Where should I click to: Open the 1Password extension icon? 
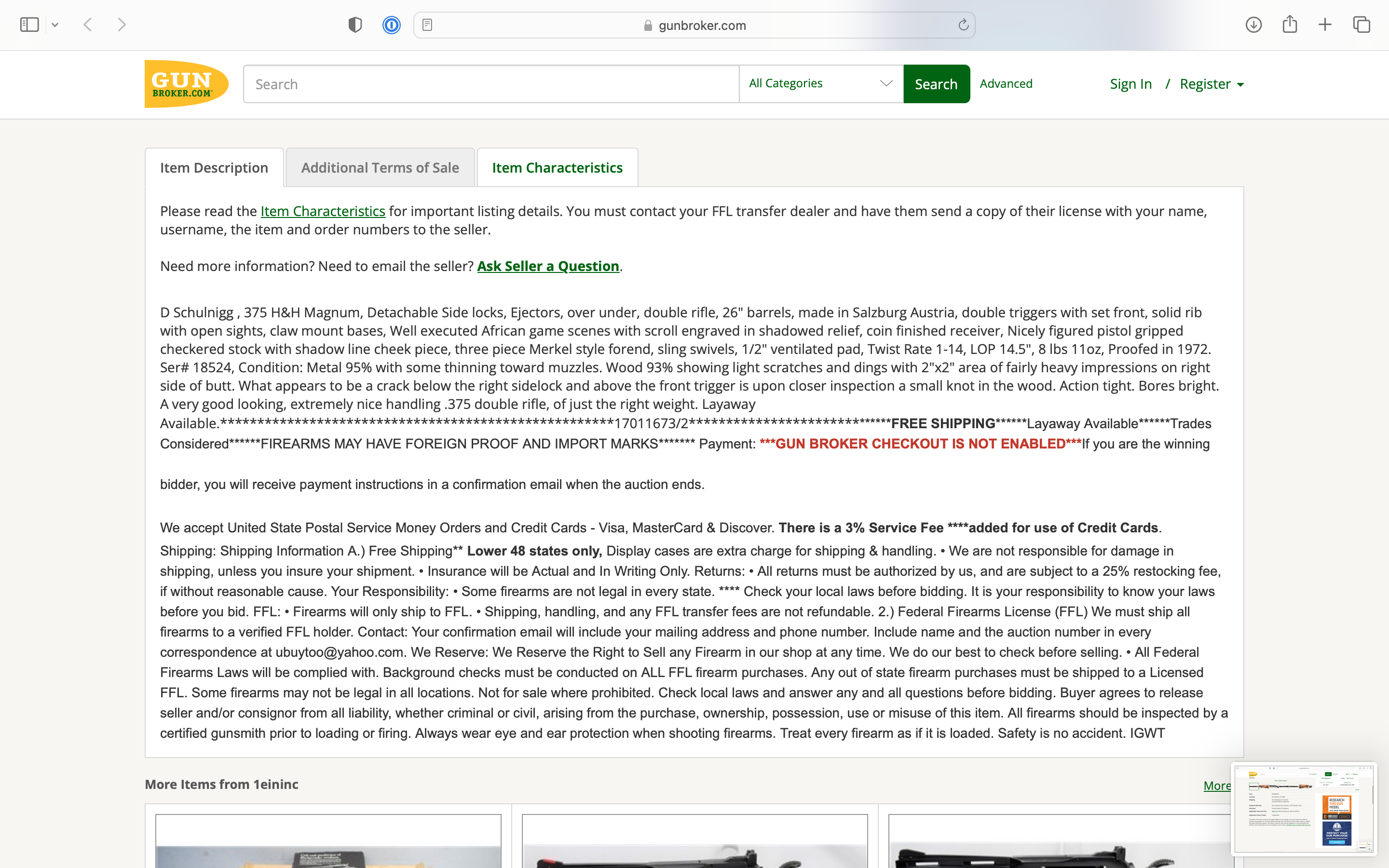click(x=392, y=25)
